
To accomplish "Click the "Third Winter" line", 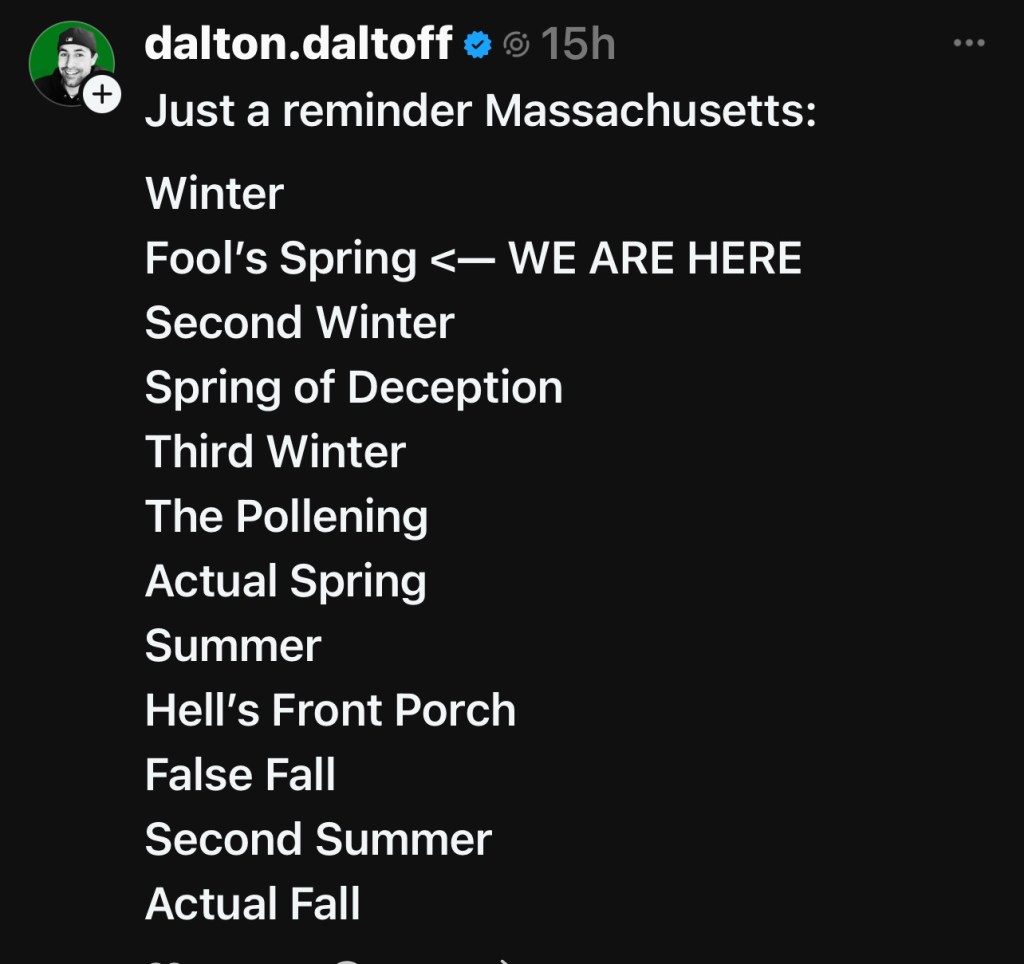I will (x=275, y=452).
